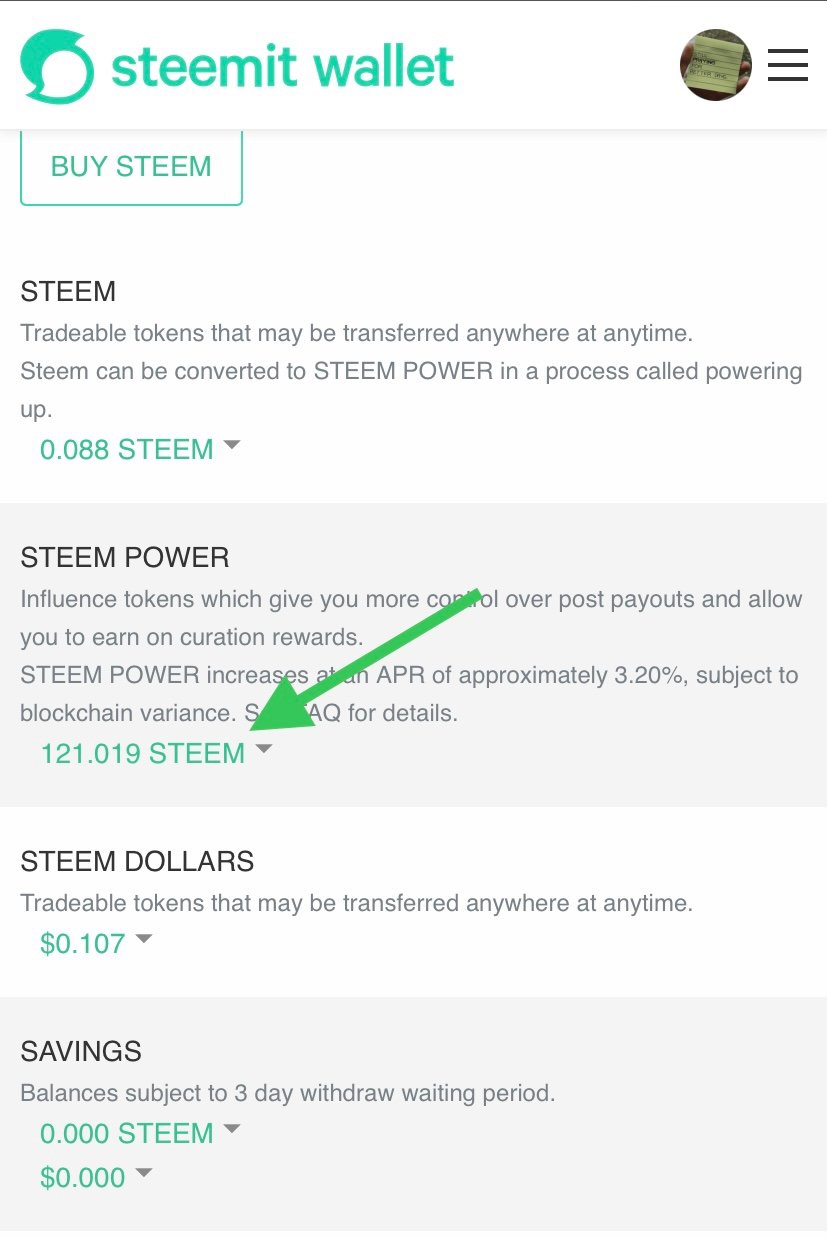Open the hamburger menu
Screen dimensions: 827x1238
[x=787, y=65]
